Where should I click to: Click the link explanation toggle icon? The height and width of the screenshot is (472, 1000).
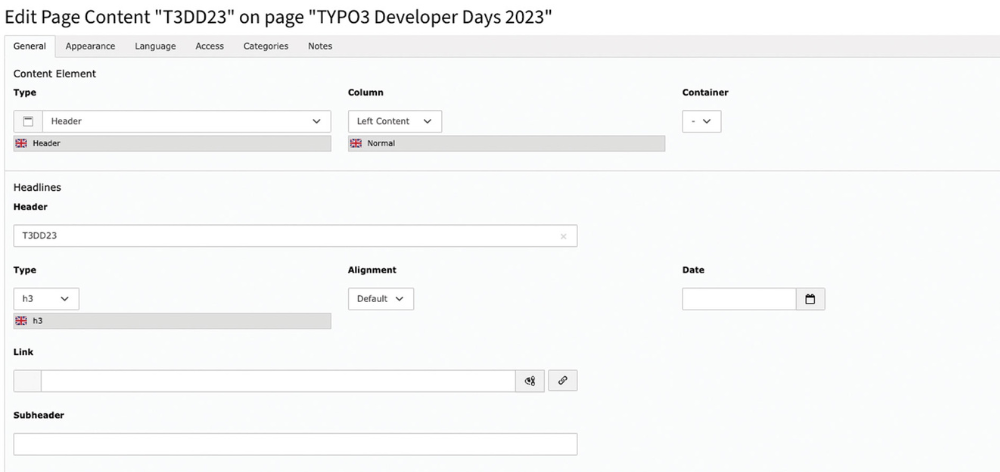[x=530, y=381]
